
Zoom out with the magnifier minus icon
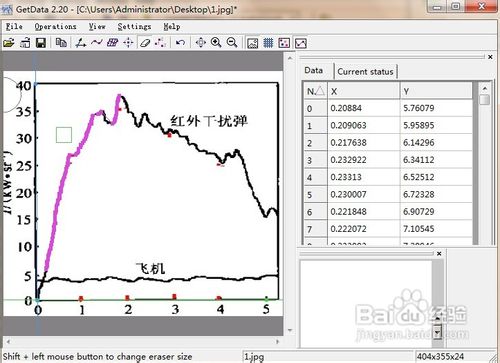tap(232, 43)
